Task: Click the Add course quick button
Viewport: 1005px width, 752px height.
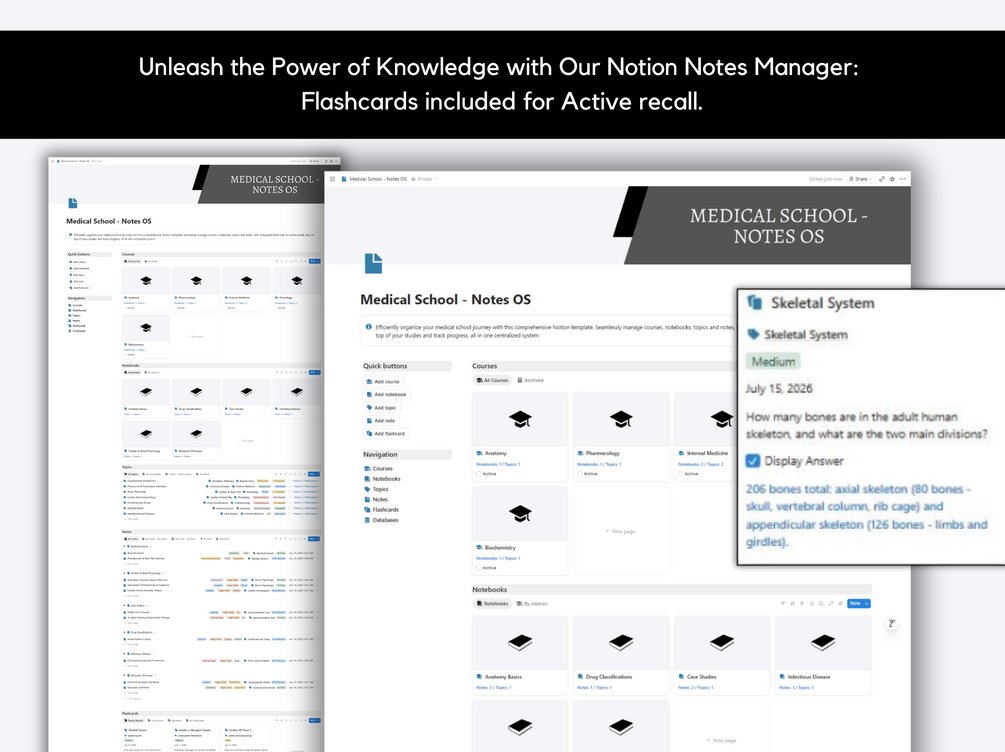Action: [383, 381]
